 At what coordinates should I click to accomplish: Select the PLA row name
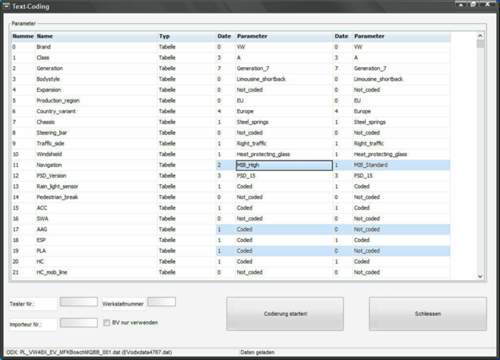click(x=41, y=251)
